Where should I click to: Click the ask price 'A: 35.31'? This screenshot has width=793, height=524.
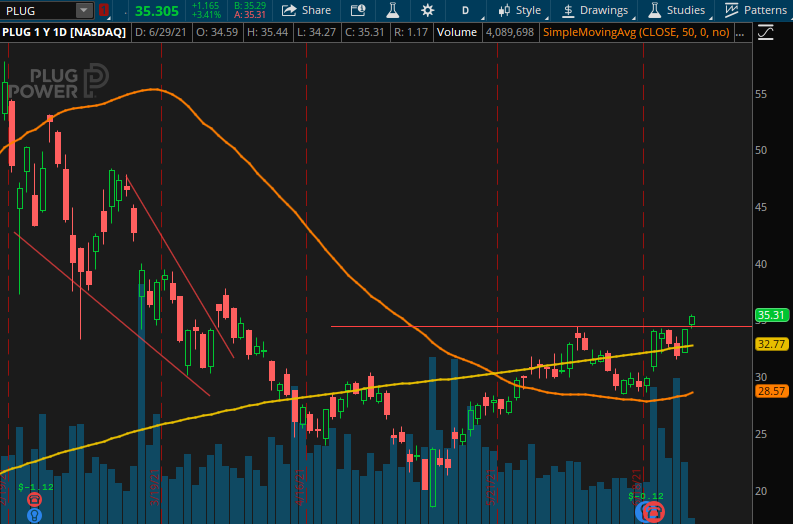[250, 15]
